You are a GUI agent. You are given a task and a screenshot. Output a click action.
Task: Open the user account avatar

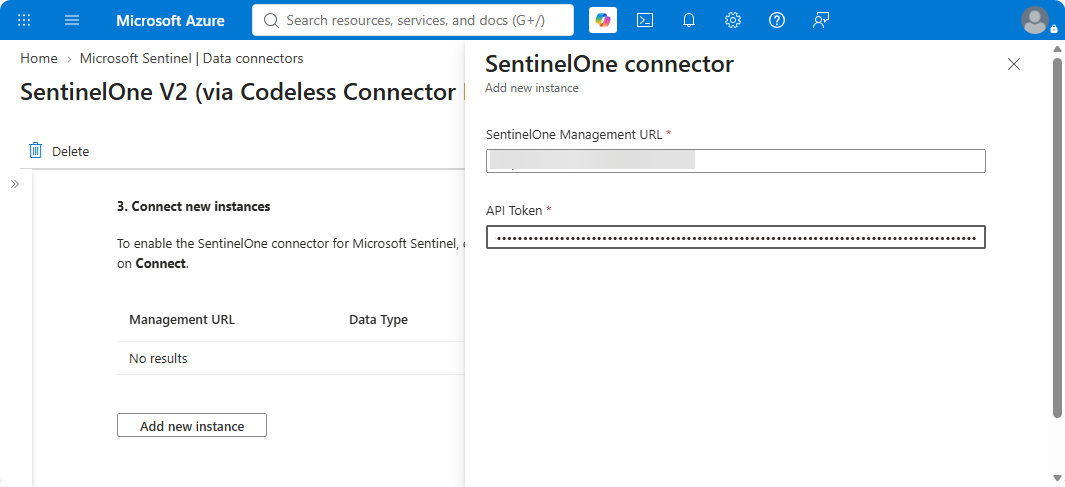pos(1035,20)
